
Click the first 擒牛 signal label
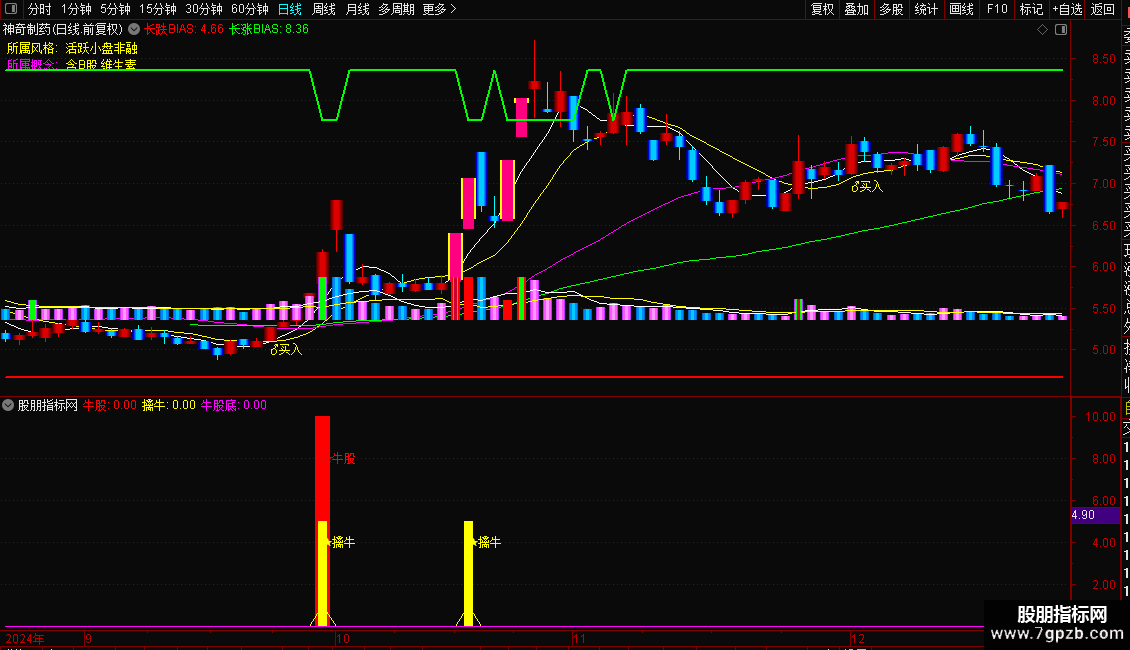[x=342, y=542]
